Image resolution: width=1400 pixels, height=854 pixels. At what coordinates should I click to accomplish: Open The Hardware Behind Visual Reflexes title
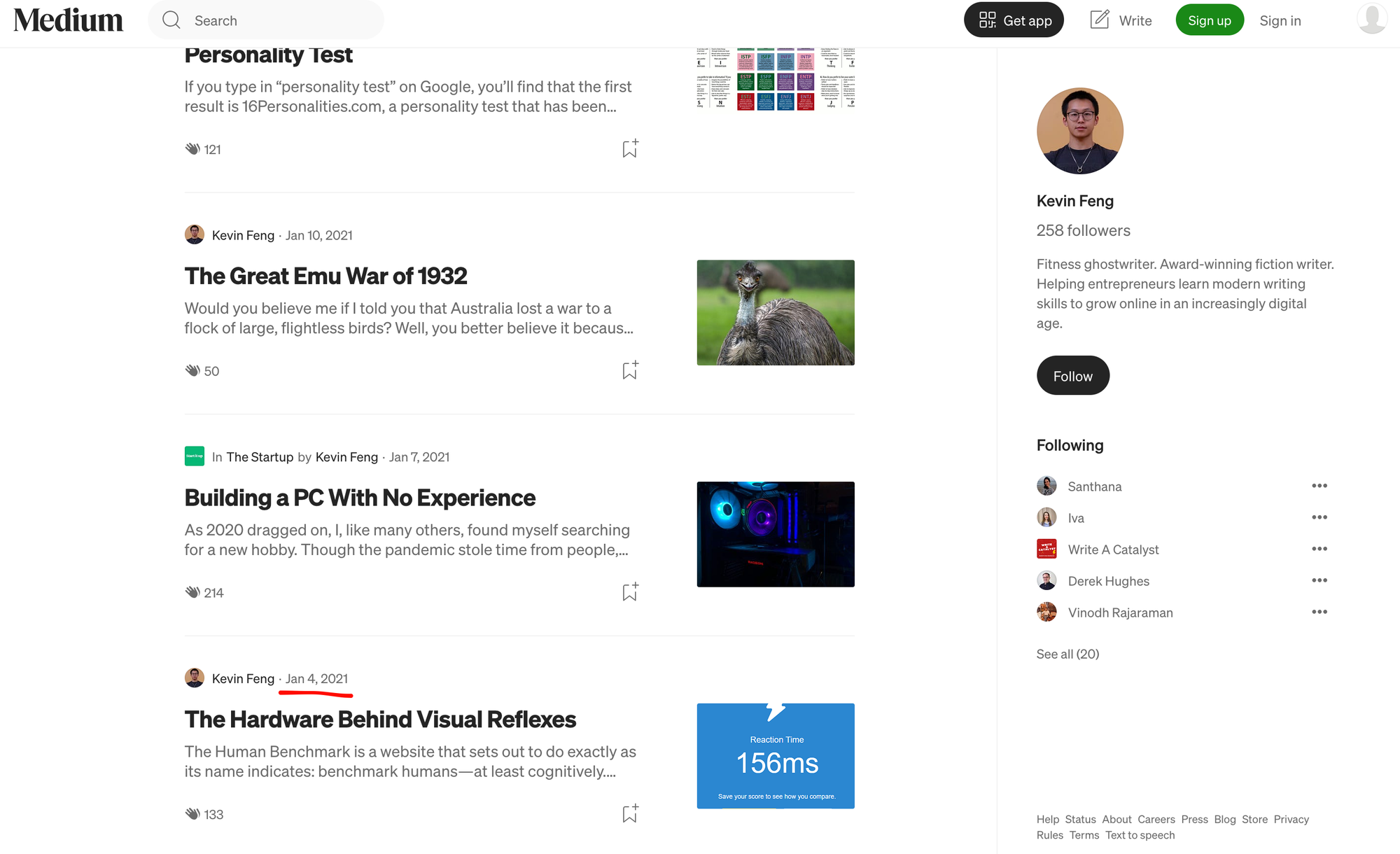(x=380, y=719)
